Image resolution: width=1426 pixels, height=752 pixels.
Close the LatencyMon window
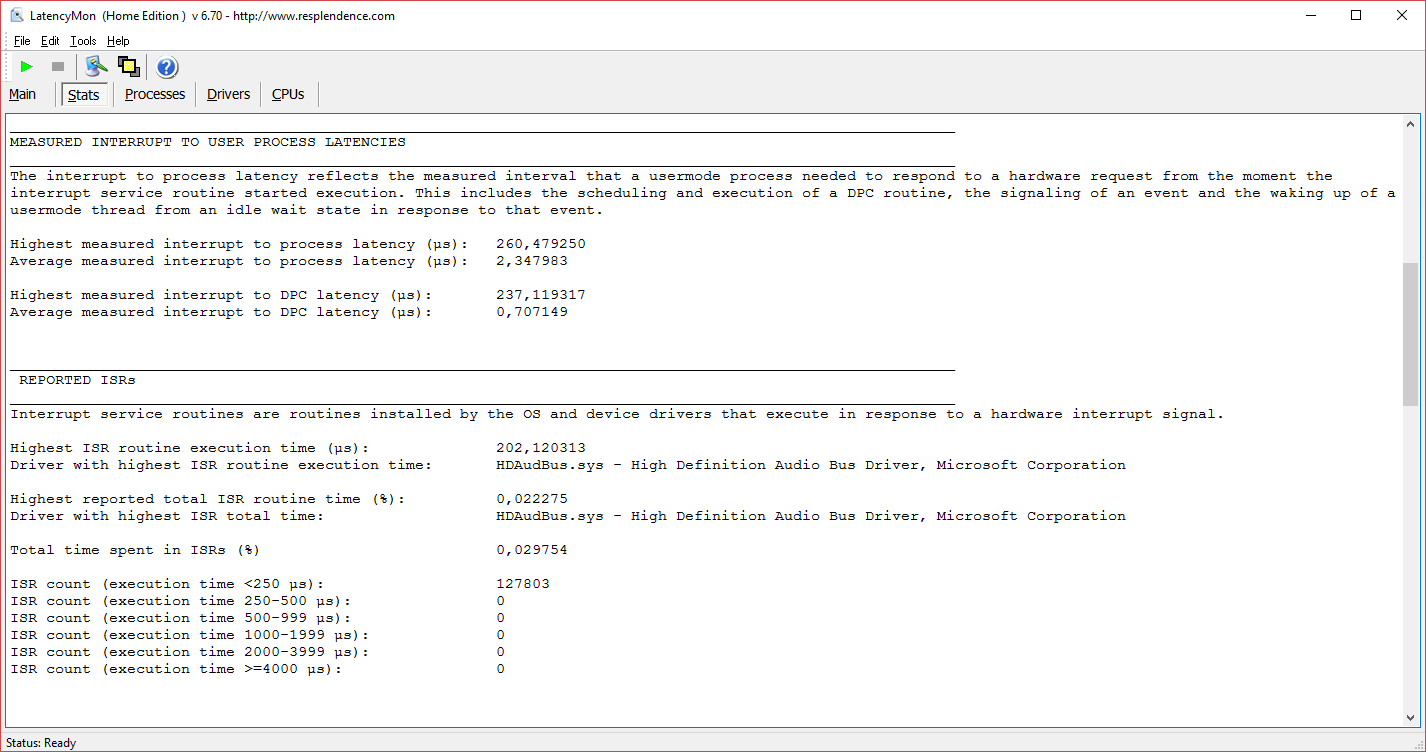(x=1402, y=15)
